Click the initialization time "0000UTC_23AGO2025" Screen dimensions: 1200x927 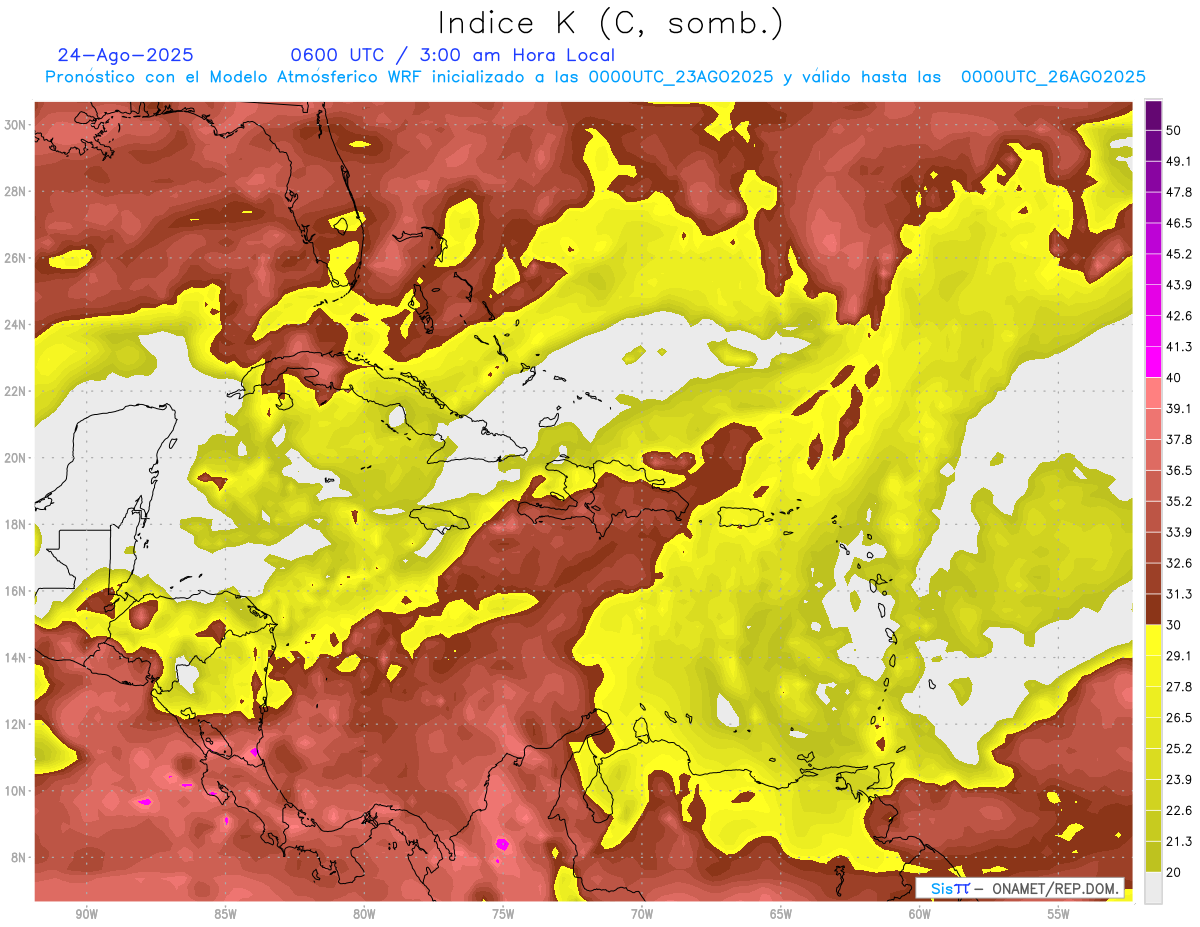pos(680,77)
